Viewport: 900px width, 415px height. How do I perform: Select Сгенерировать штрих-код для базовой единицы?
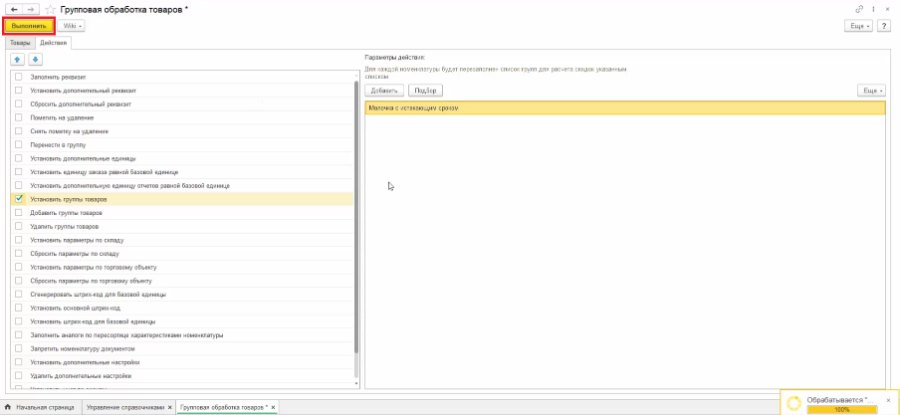coord(98,294)
